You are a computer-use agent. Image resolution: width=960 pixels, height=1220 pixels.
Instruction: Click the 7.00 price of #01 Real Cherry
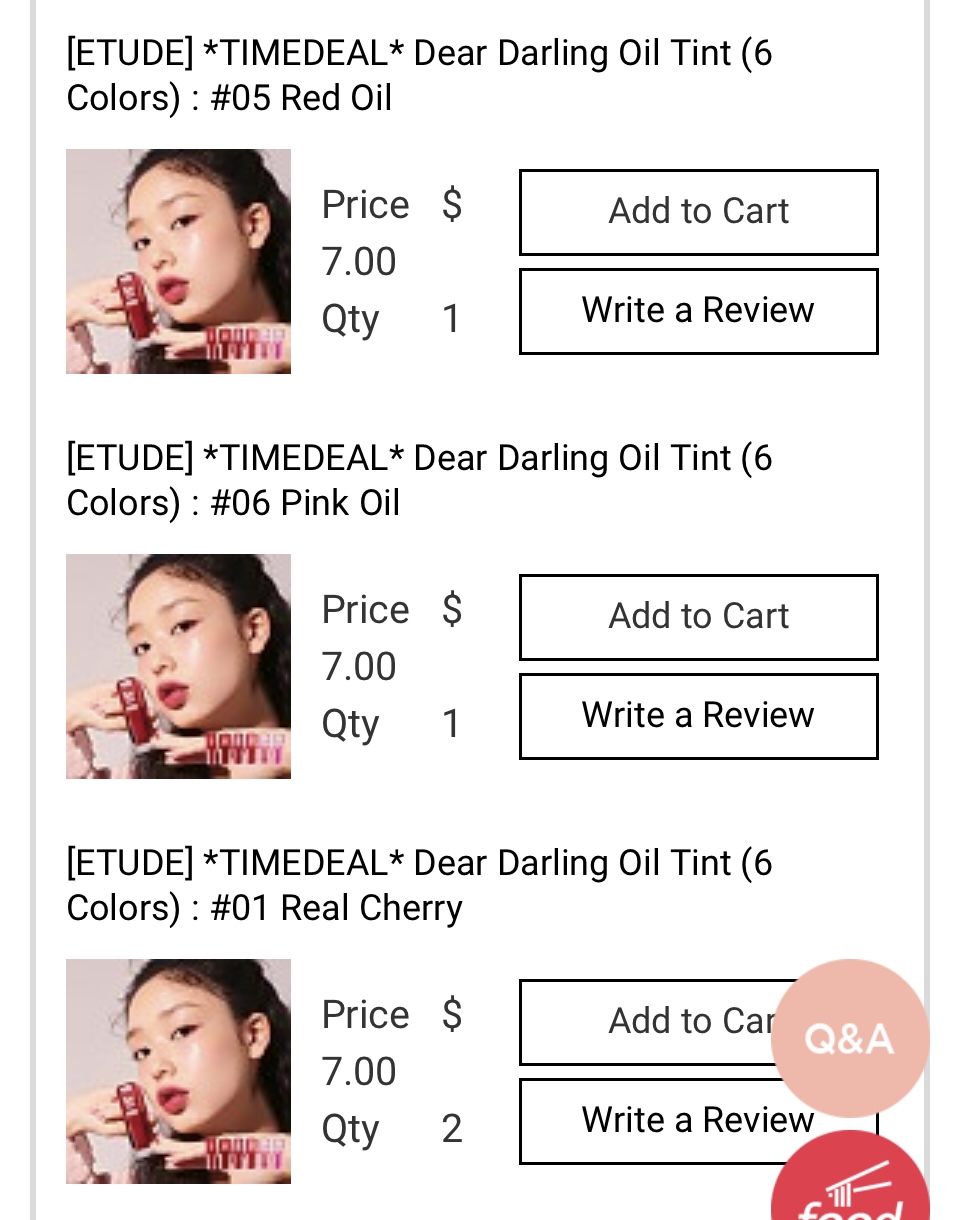click(359, 1072)
